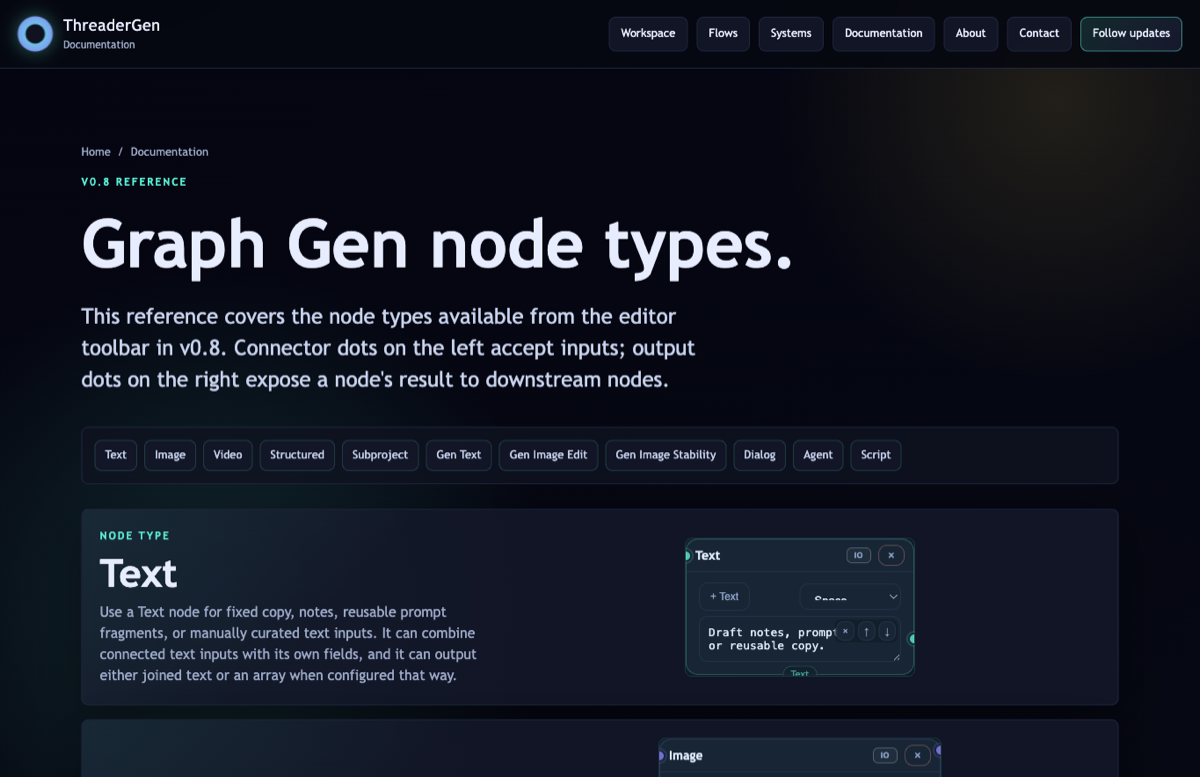Toggle IO on the Image node
The height and width of the screenshot is (777, 1200).
click(x=885, y=755)
